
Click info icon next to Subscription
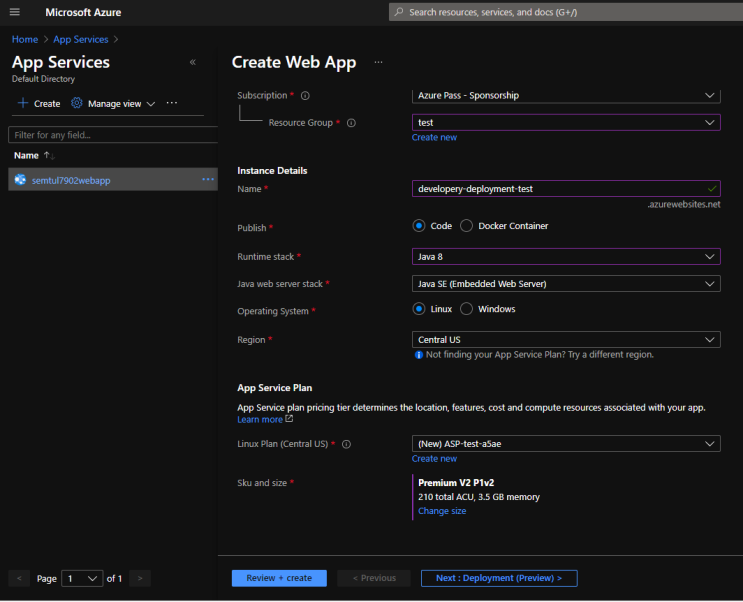305,96
